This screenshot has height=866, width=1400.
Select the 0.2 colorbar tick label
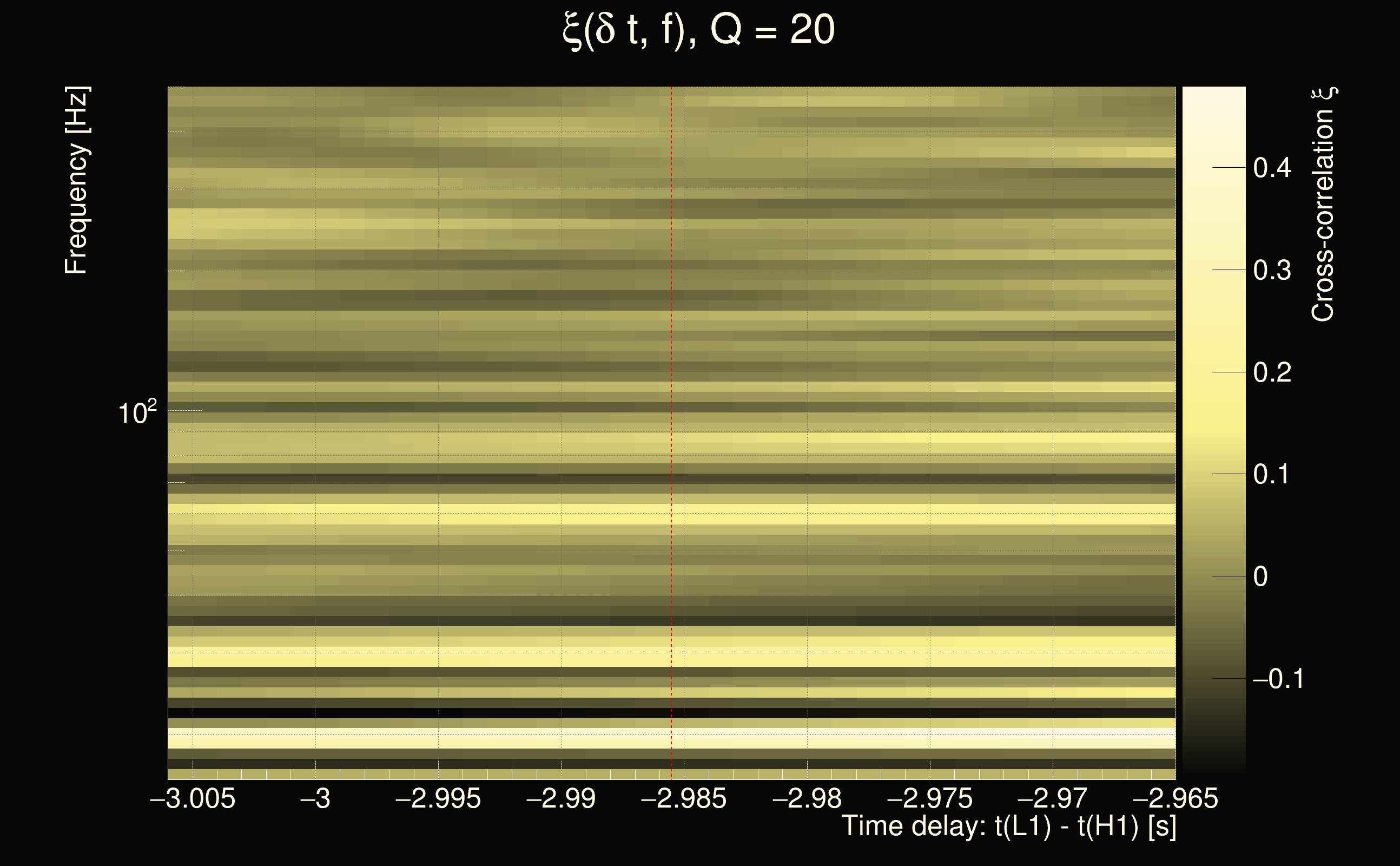click(x=1272, y=372)
